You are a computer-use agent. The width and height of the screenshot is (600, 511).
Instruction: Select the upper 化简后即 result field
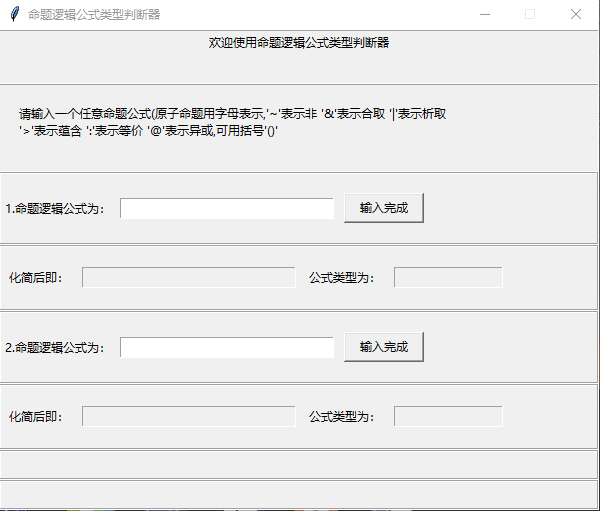click(189, 277)
